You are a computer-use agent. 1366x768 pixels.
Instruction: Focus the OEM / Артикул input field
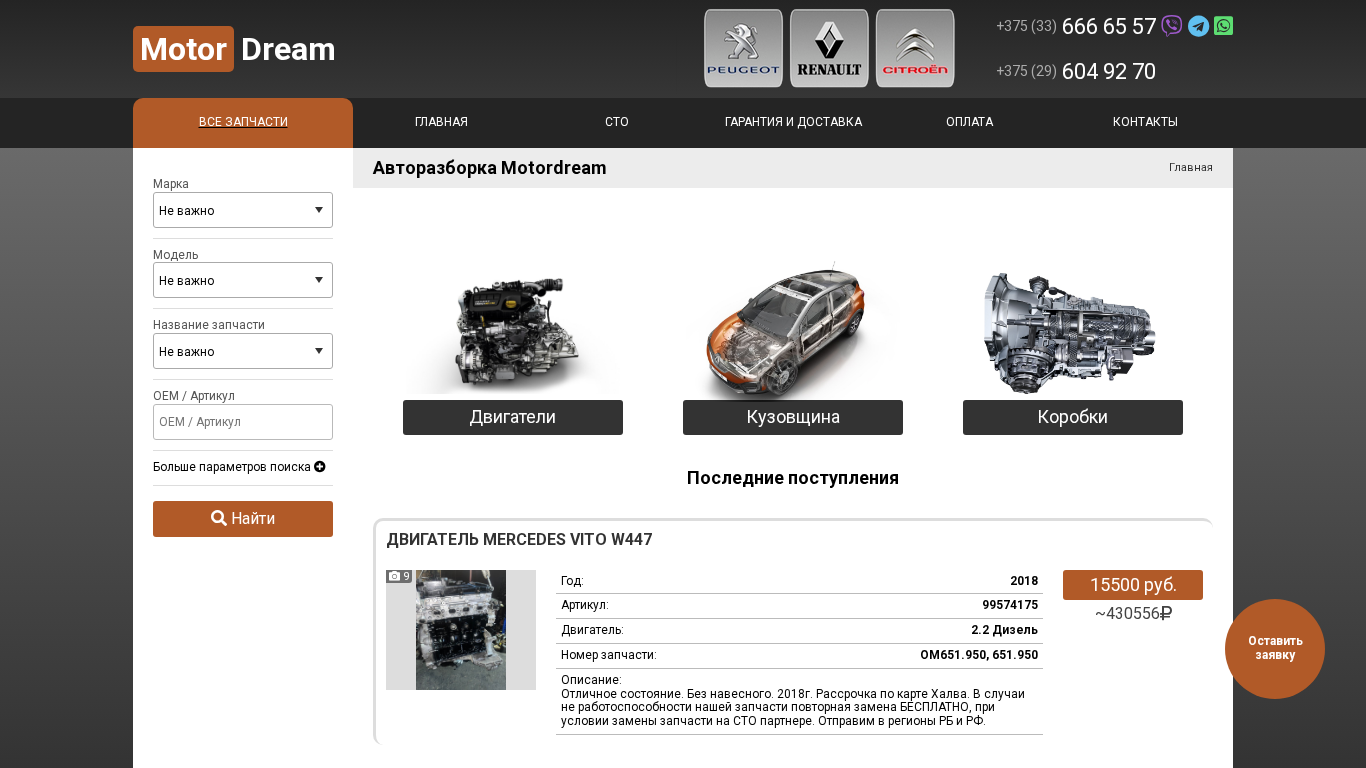[243, 422]
